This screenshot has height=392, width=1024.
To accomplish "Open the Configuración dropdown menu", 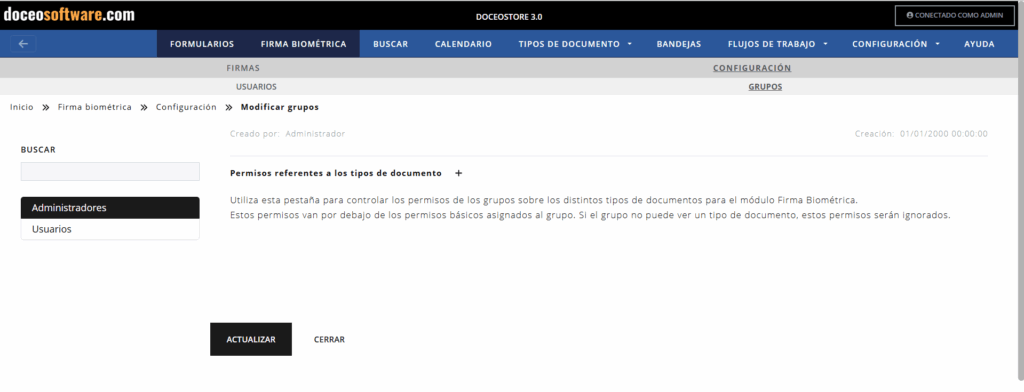I will tap(896, 44).
